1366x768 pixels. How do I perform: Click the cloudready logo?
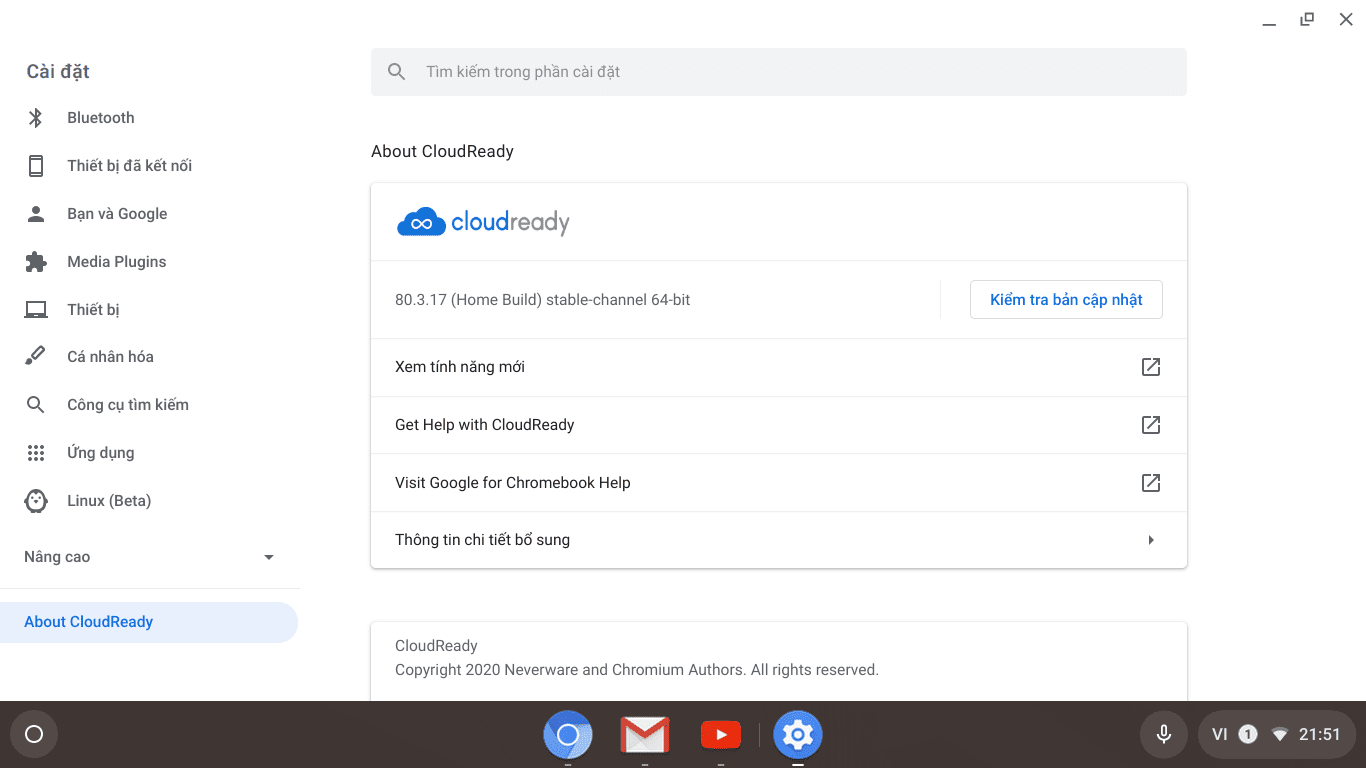click(x=483, y=222)
